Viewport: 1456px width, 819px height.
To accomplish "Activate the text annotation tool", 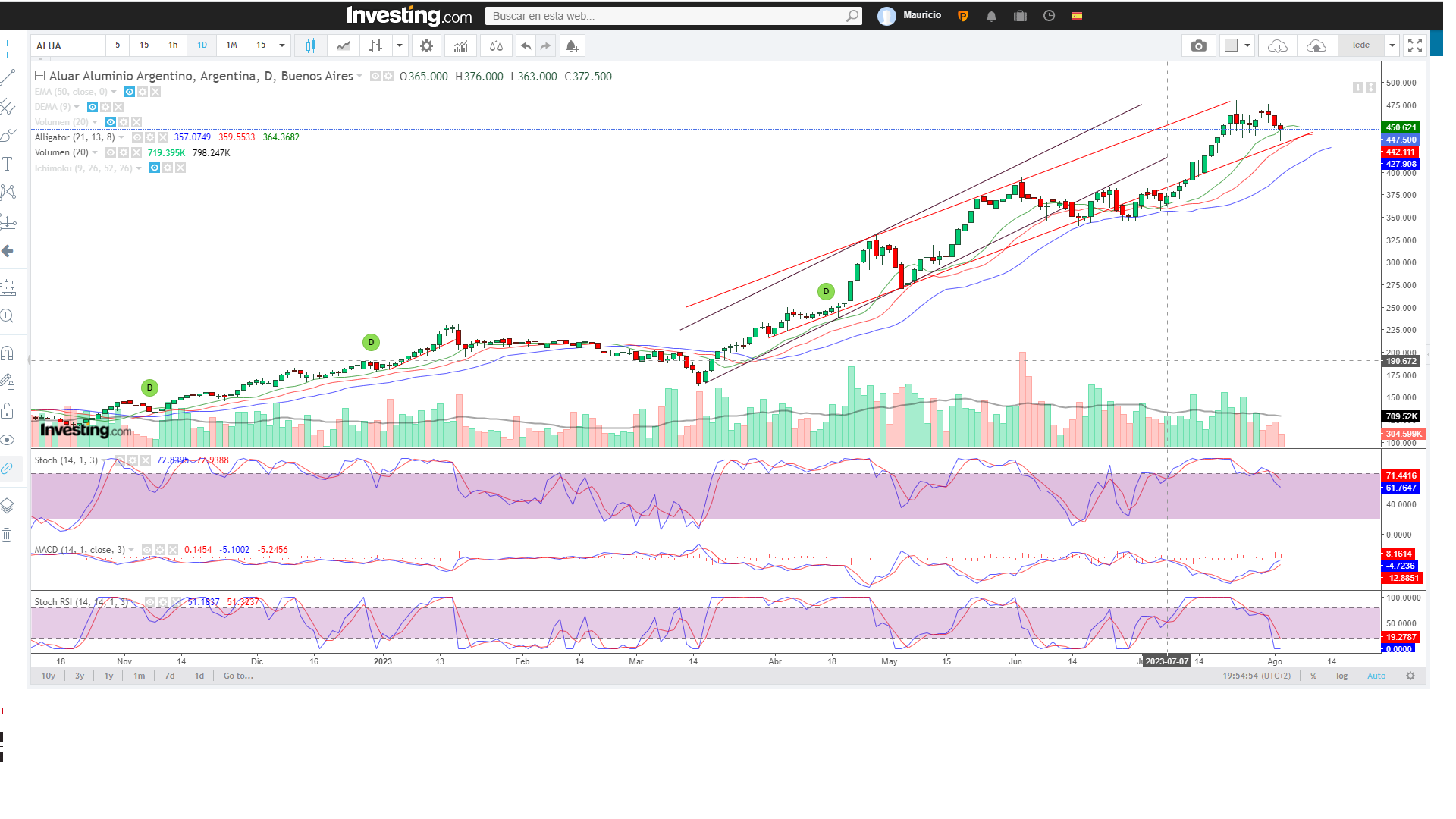I will (x=8, y=164).
